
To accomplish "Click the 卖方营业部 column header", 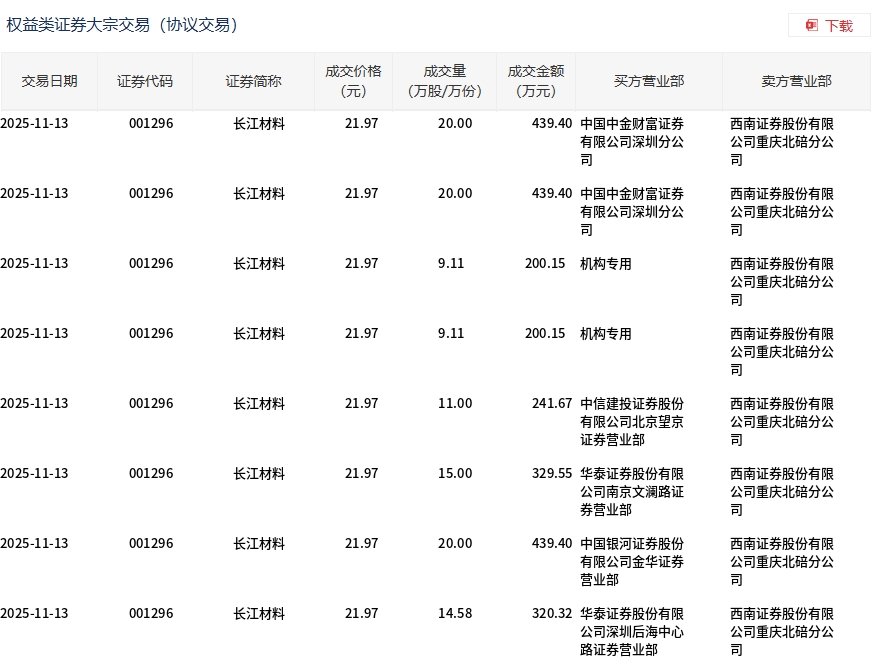I will pos(796,81).
